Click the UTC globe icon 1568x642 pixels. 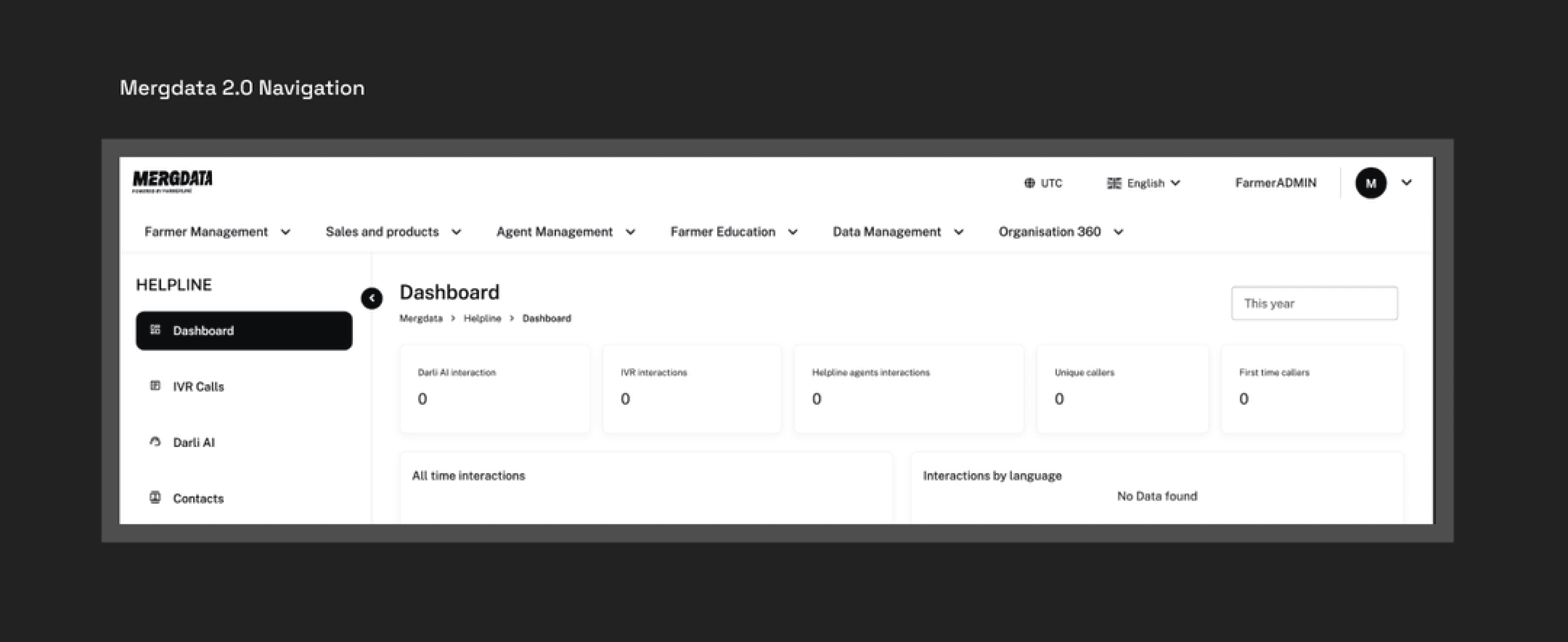click(1029, 183)
